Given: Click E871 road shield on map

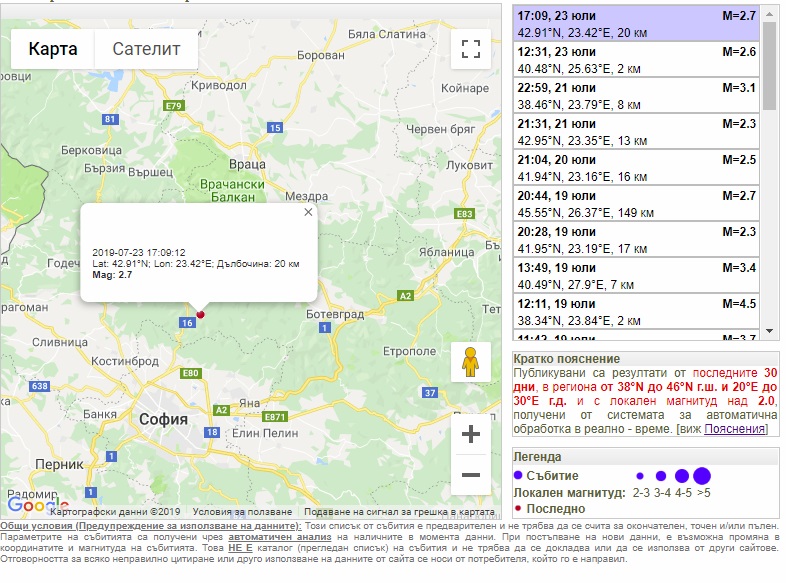Looking at the screenshot, I should click(275, 417).
